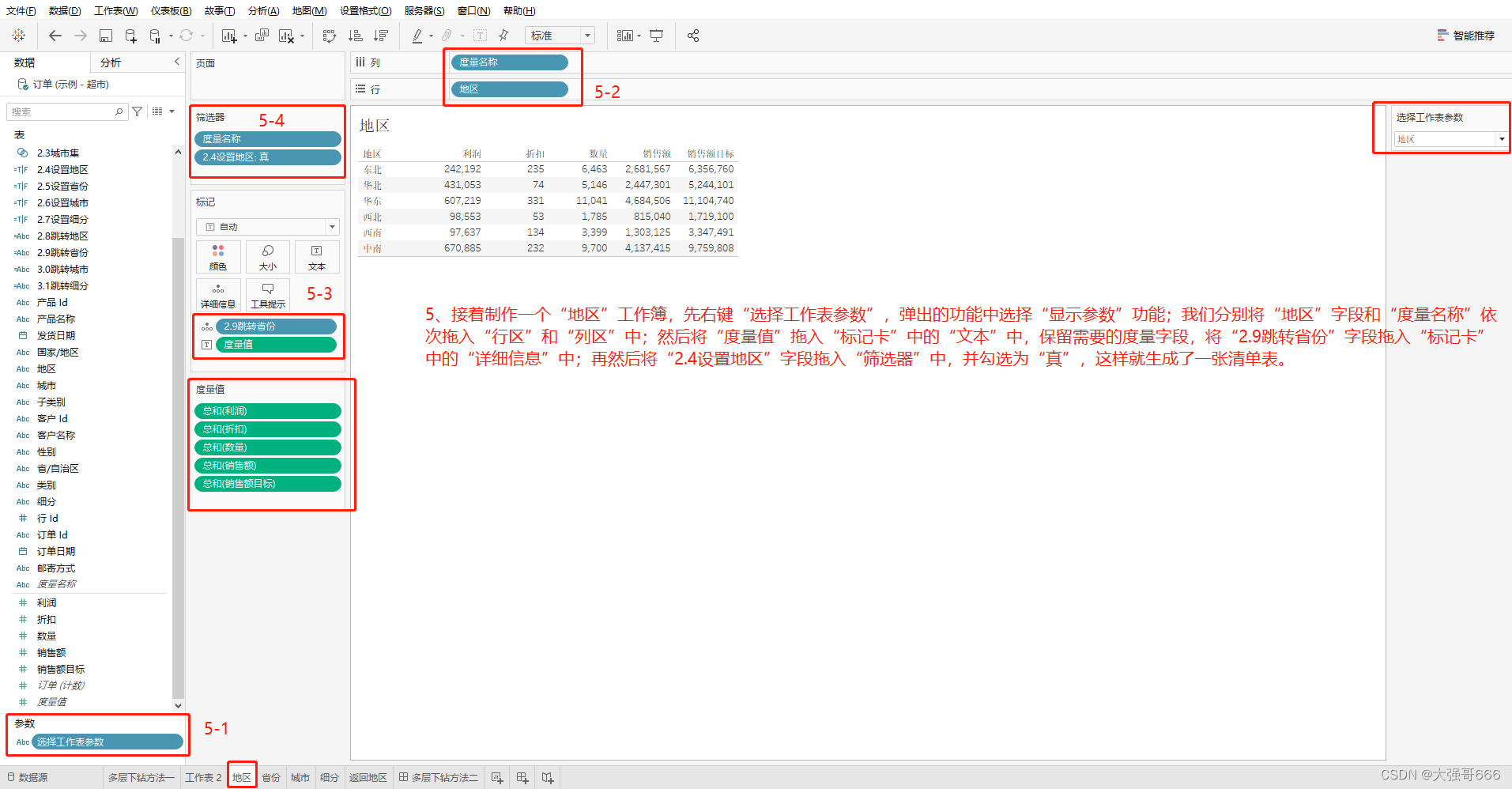
Task: Click the Run Update refresh icon
Action: coord(186,36)
